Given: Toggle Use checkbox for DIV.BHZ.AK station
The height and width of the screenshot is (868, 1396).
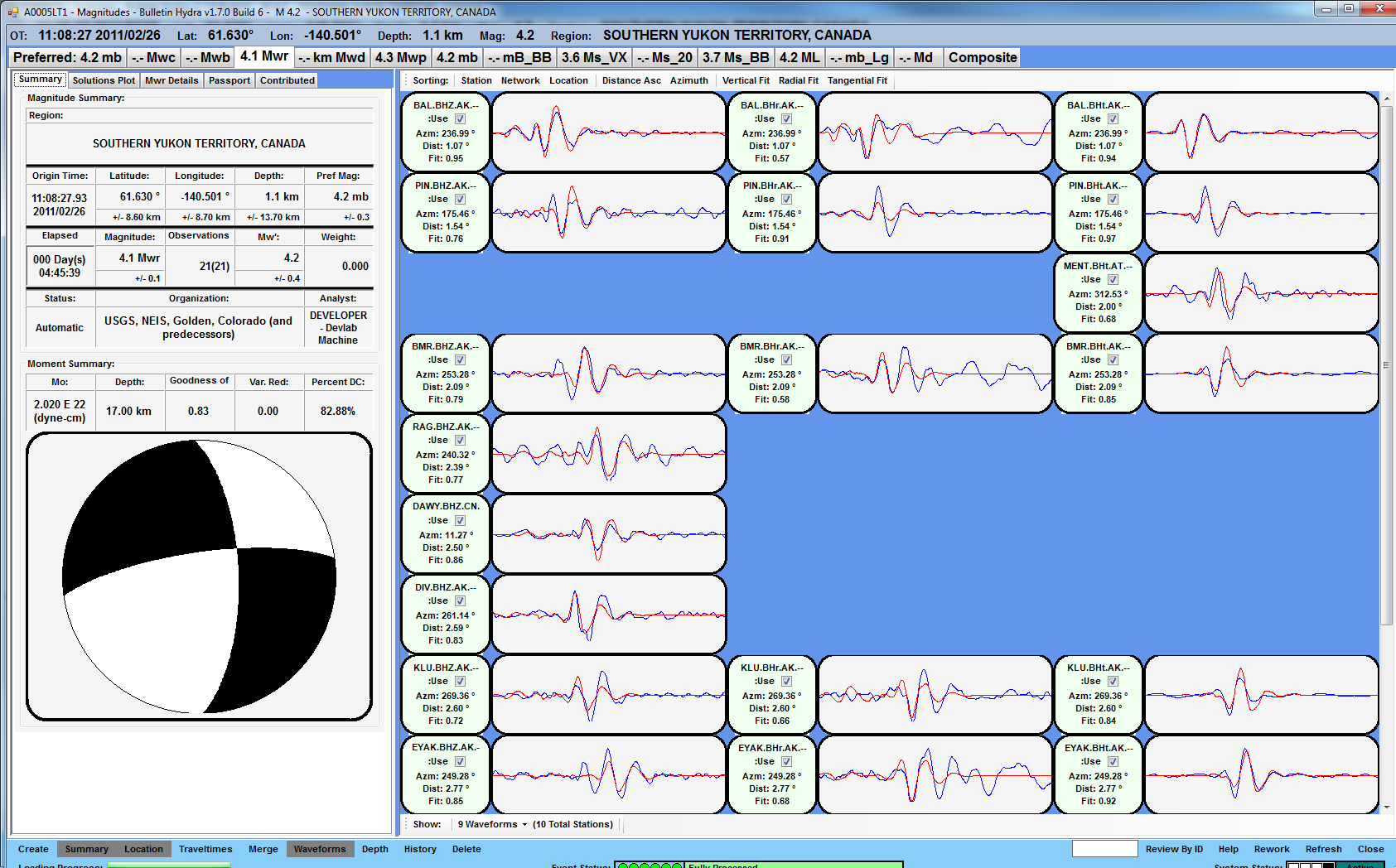Looking at the screenshot, I should pyautogui.click(x=460, y=600).
